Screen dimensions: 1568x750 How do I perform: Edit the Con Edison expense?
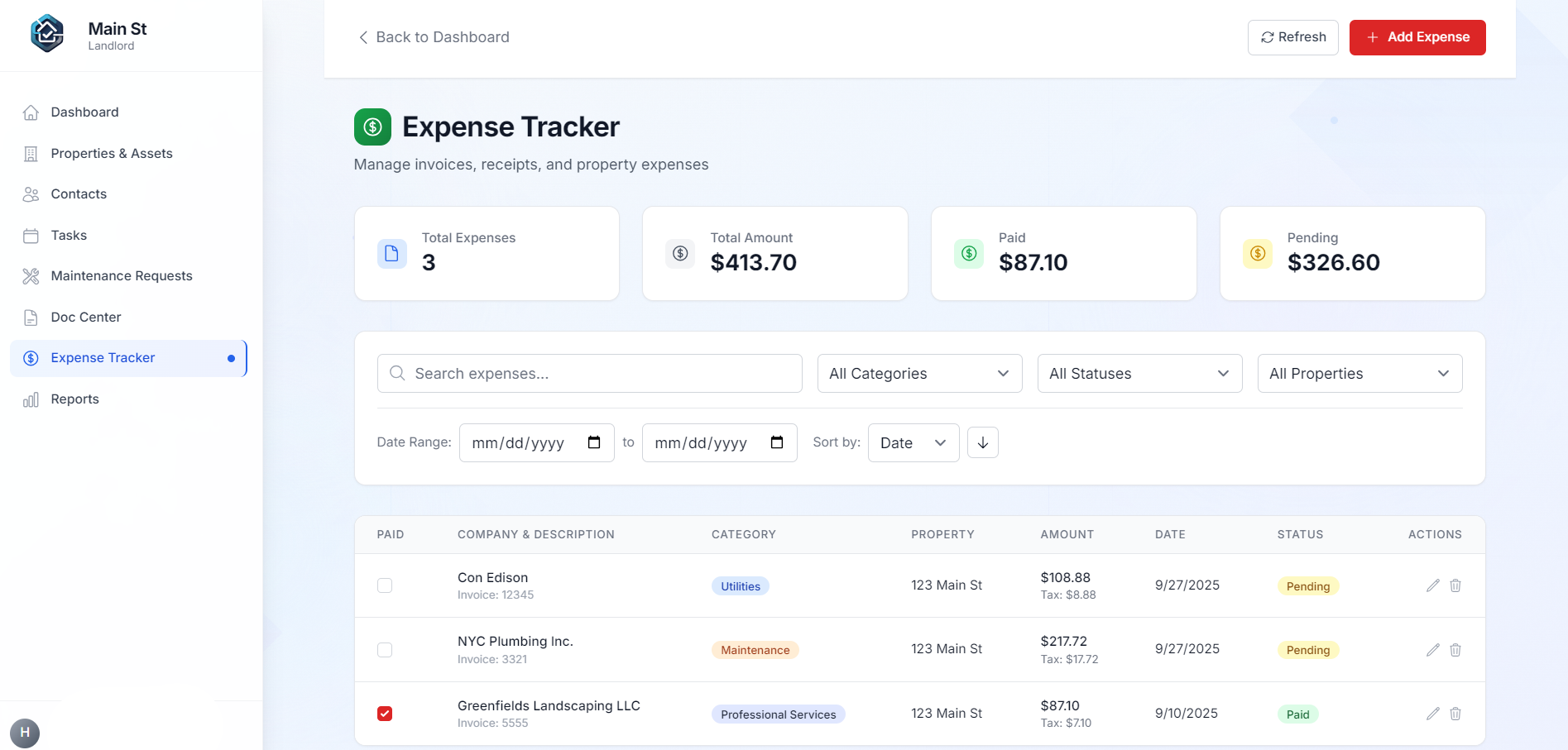click(1433, 585)
